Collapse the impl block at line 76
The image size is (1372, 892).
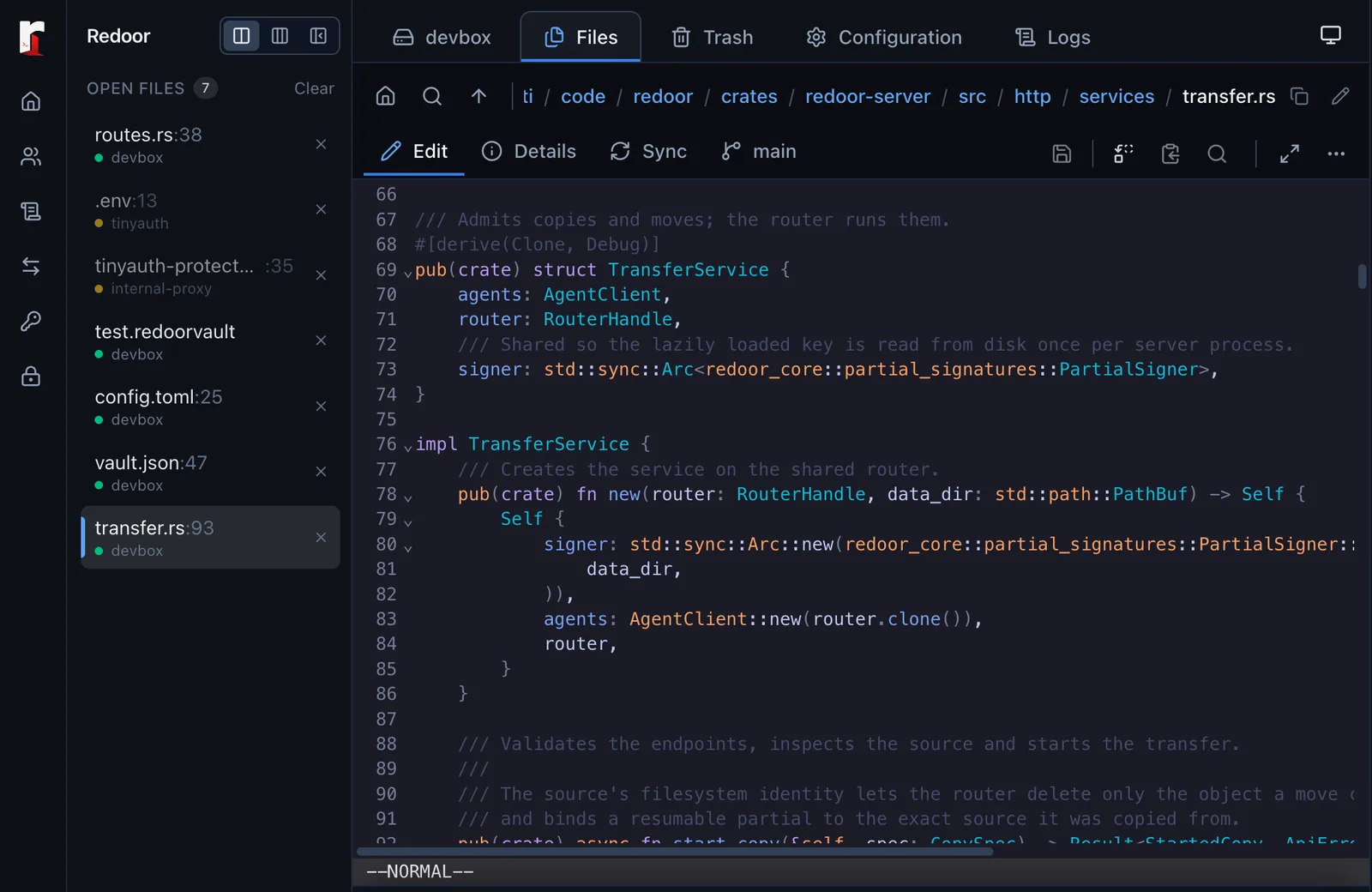click(x=408, y=447)
